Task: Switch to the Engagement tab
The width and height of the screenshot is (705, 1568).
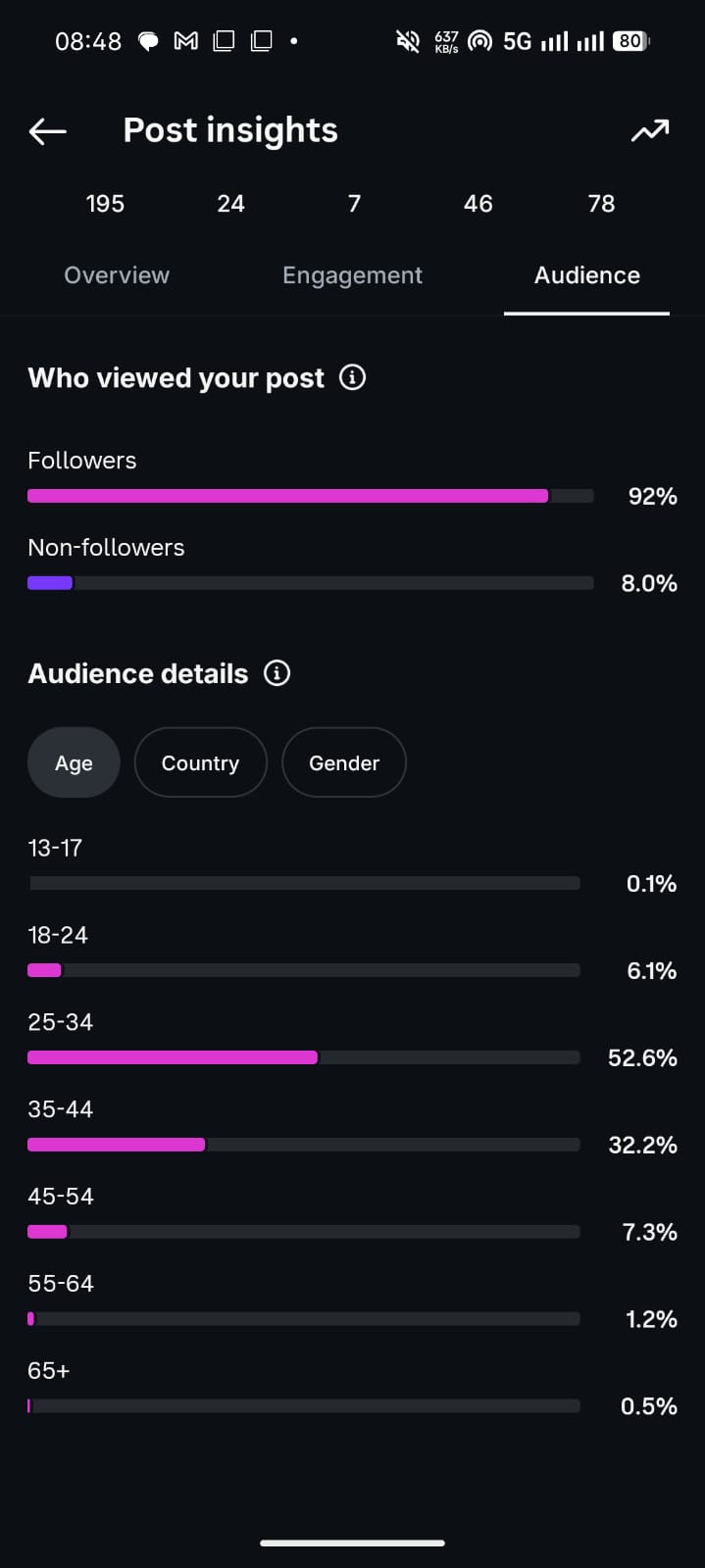Action: [352, 275]
